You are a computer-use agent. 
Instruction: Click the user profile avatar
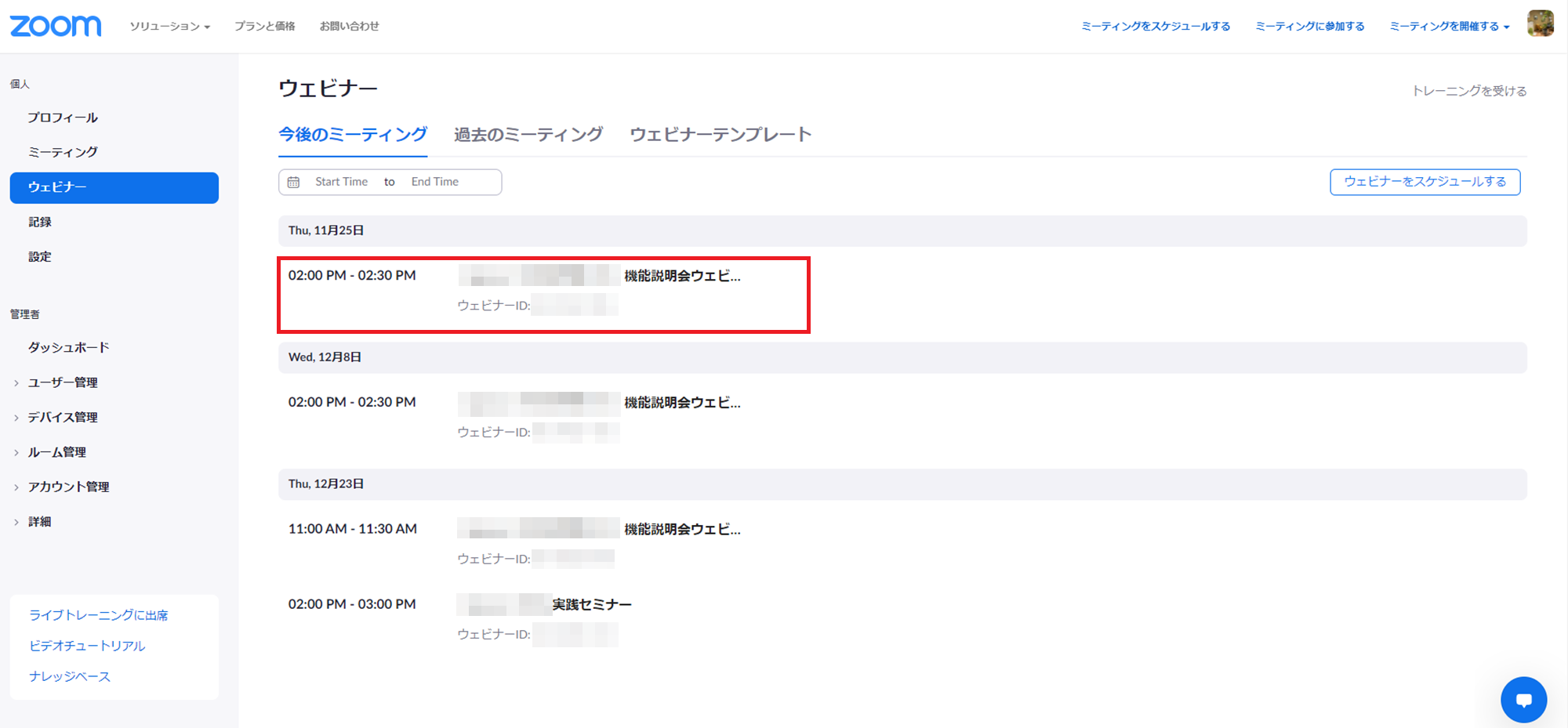click(1540, 24)
